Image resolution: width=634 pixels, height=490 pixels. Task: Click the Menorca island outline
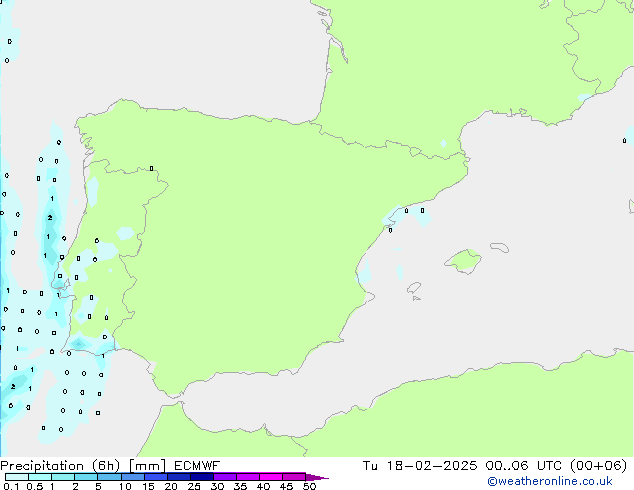[x=500, y=247]
